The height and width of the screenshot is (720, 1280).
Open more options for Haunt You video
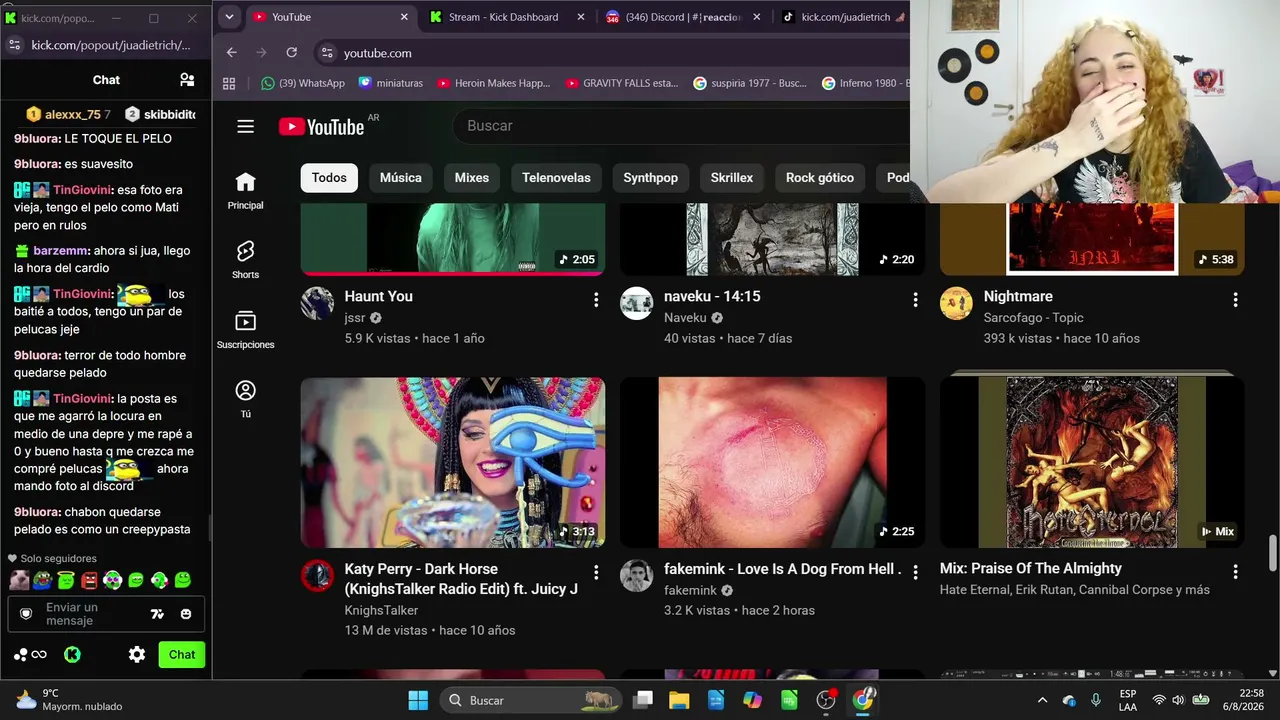(x=596, y=300)
